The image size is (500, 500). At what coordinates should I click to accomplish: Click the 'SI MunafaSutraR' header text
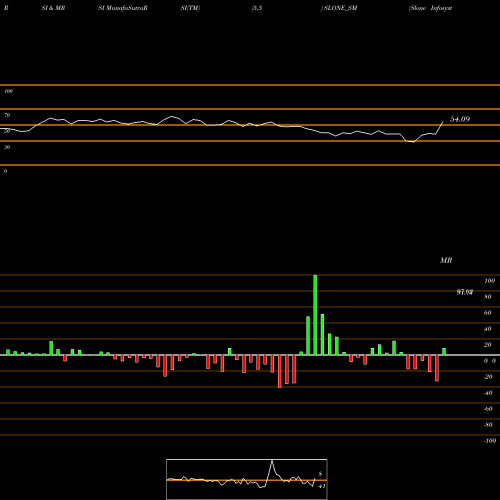tap(123, 8)
